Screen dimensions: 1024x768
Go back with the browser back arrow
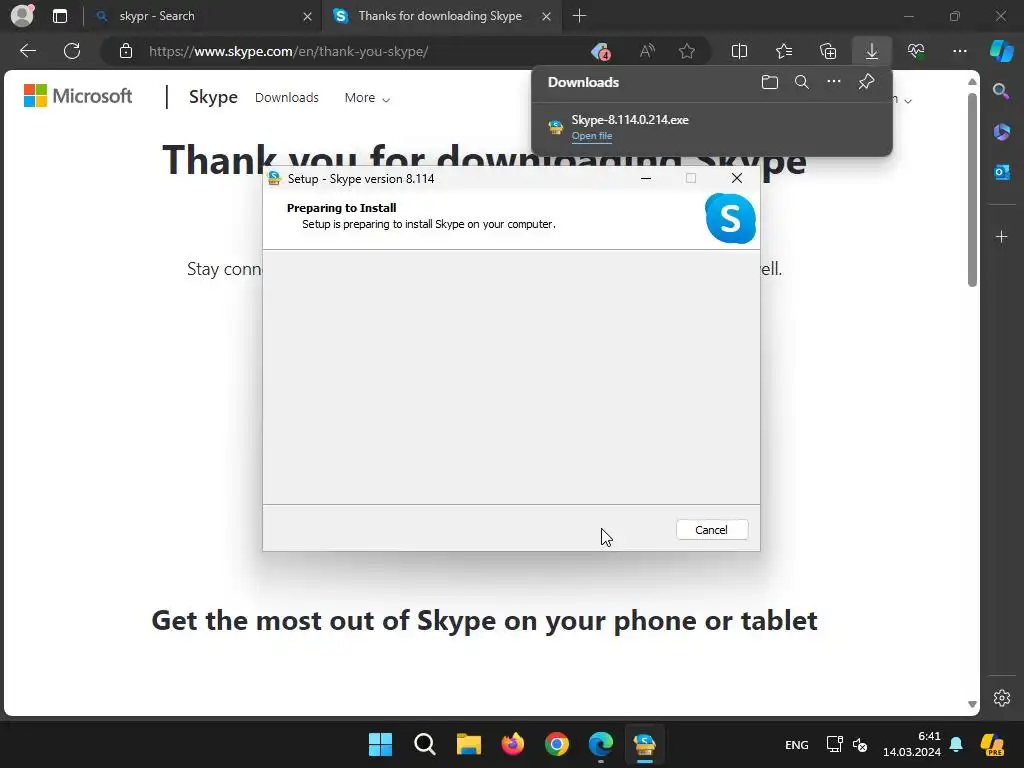pos(28,51)
